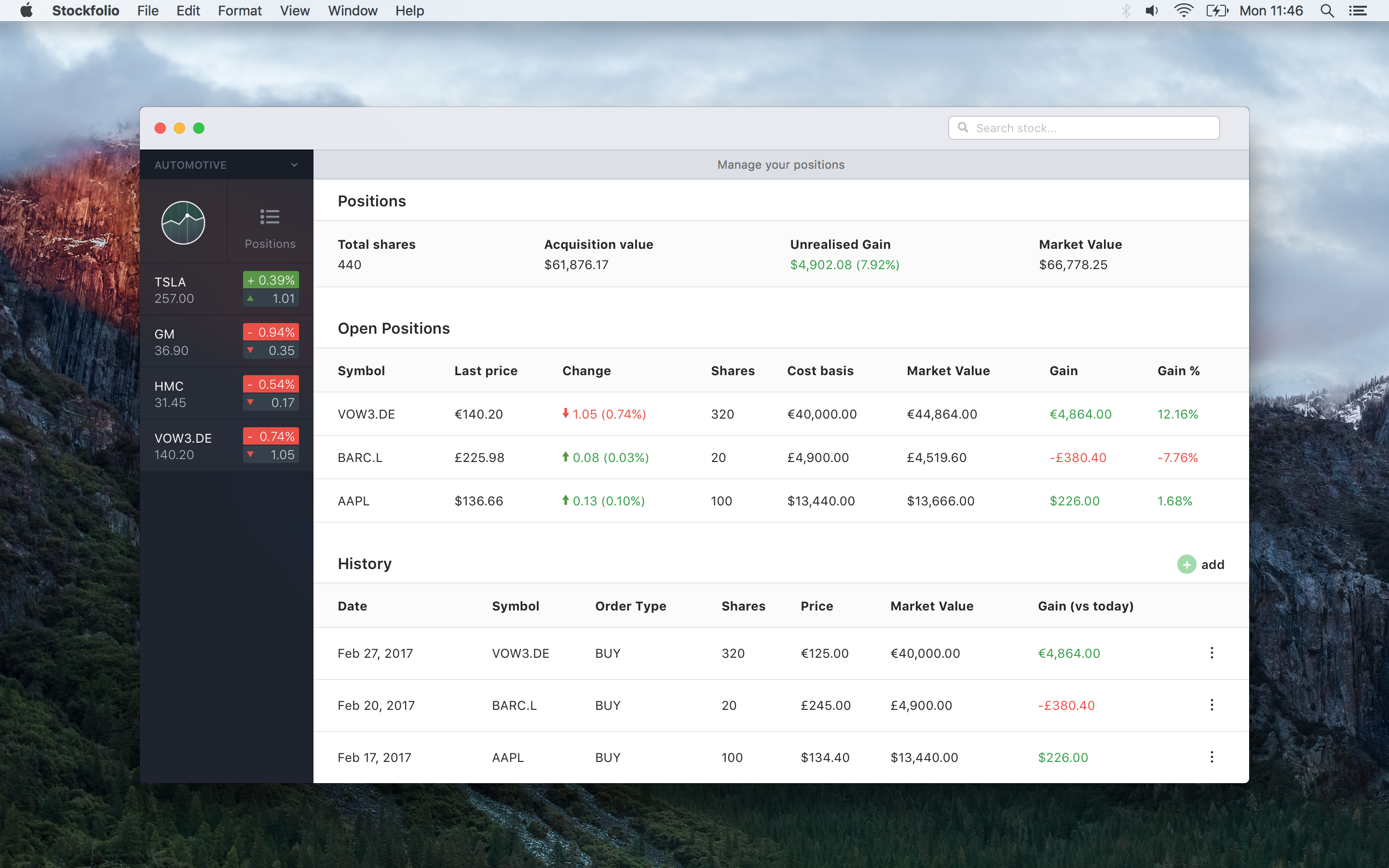Toggle HMC red percent change badge
The height and width of the screenshot is (868, 1389).
pos(271,385)
